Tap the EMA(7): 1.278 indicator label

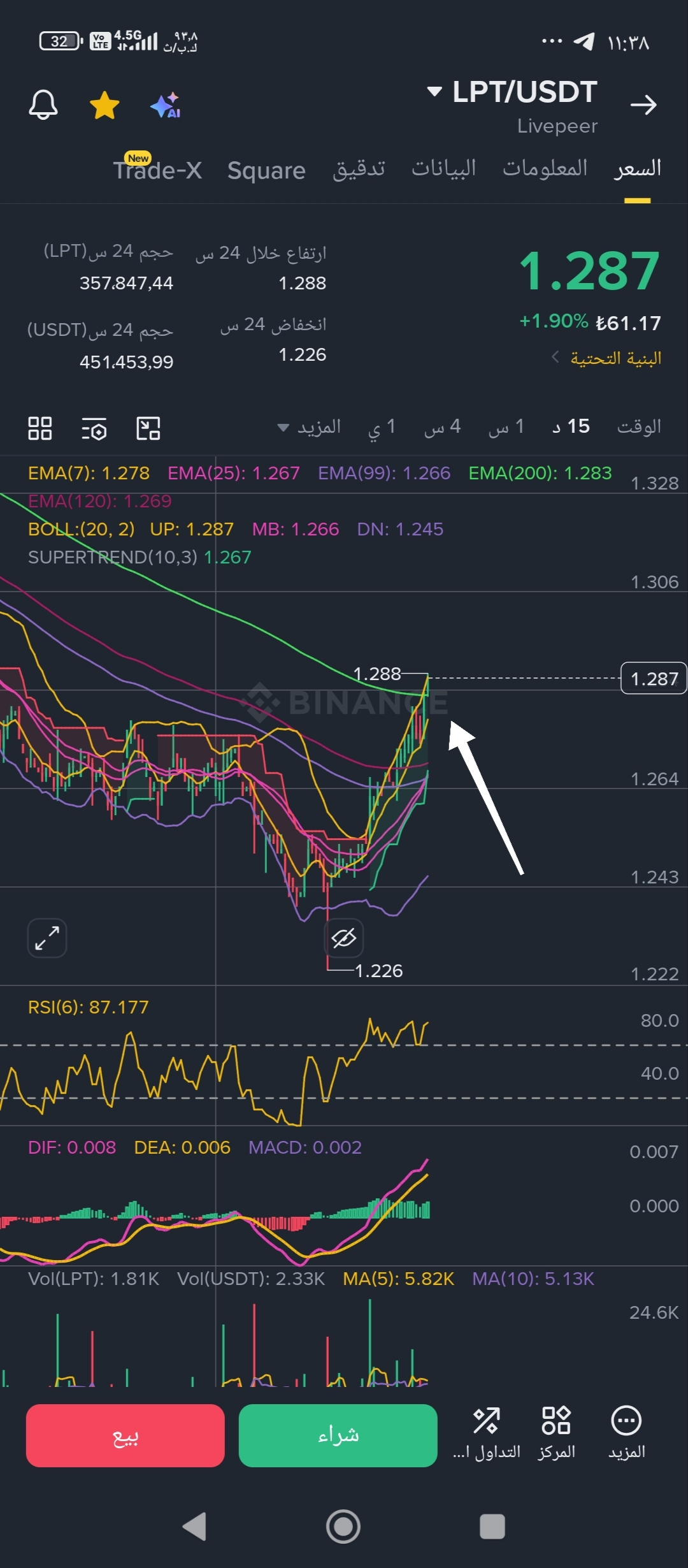click(89, 473)
